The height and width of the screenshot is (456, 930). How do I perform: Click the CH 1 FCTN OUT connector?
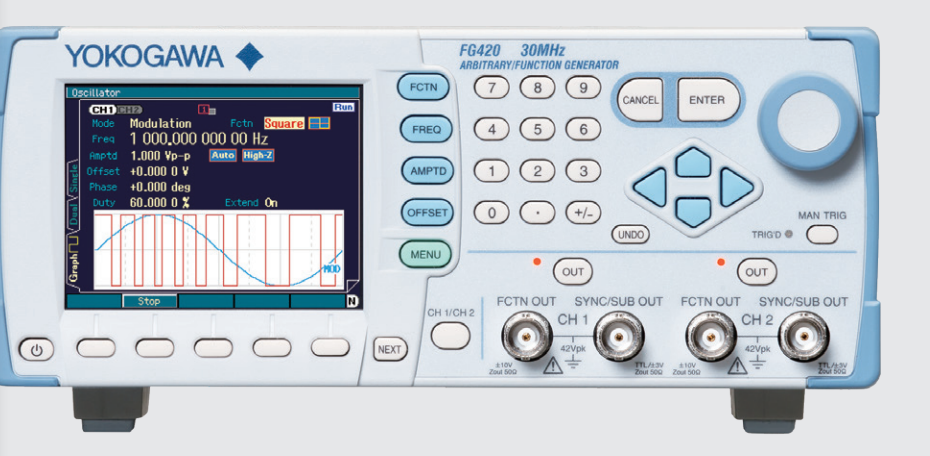527,336
